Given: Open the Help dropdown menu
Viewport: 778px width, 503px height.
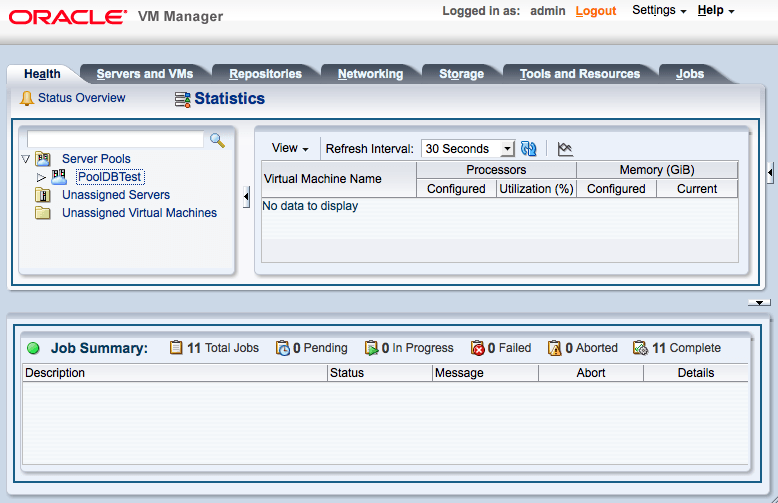Looking at the screenshot, I should click(715, 10).
